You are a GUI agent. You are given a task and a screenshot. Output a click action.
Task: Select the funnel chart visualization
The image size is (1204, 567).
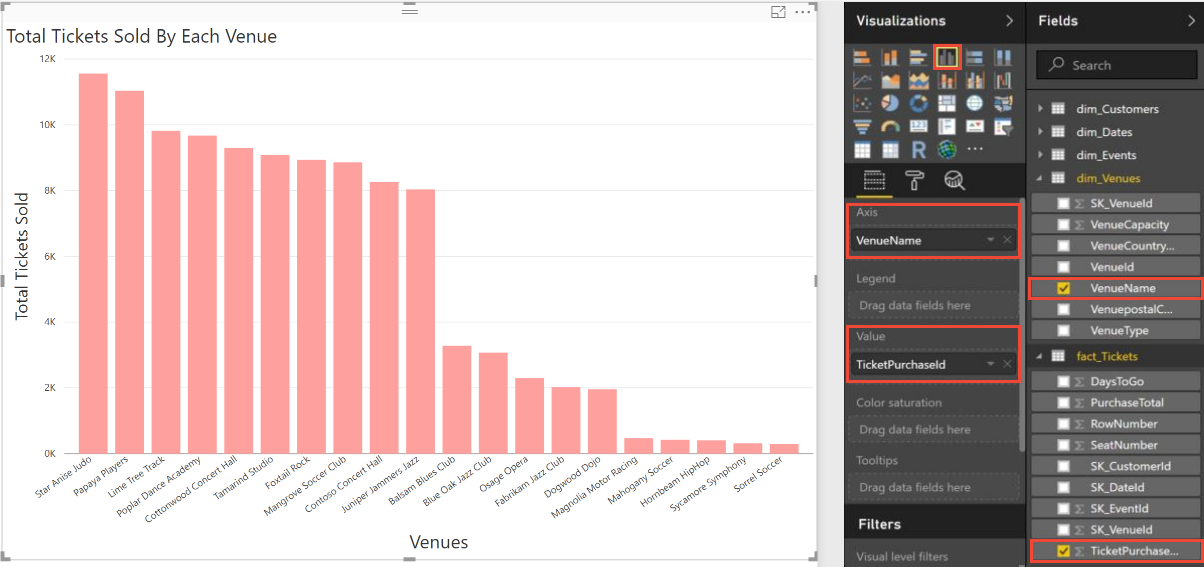click(862, 127)
